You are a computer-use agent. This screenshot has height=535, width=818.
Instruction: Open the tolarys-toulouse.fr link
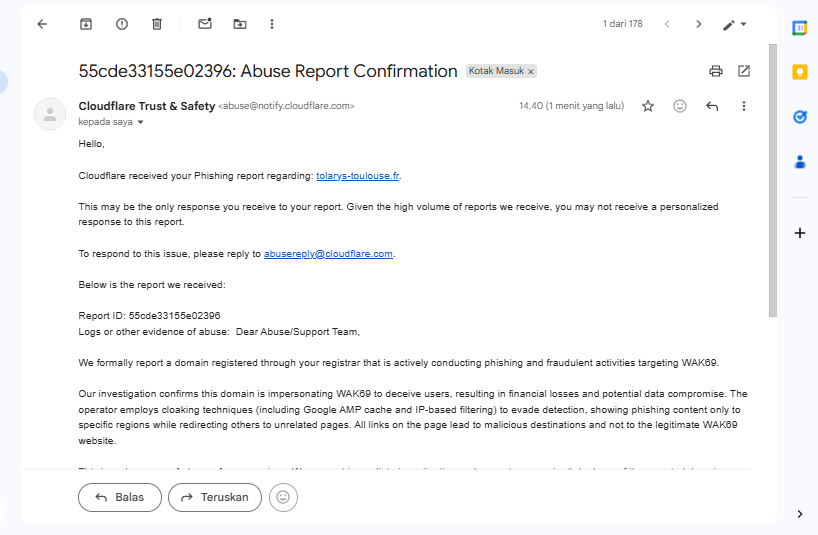click(357, 176)
